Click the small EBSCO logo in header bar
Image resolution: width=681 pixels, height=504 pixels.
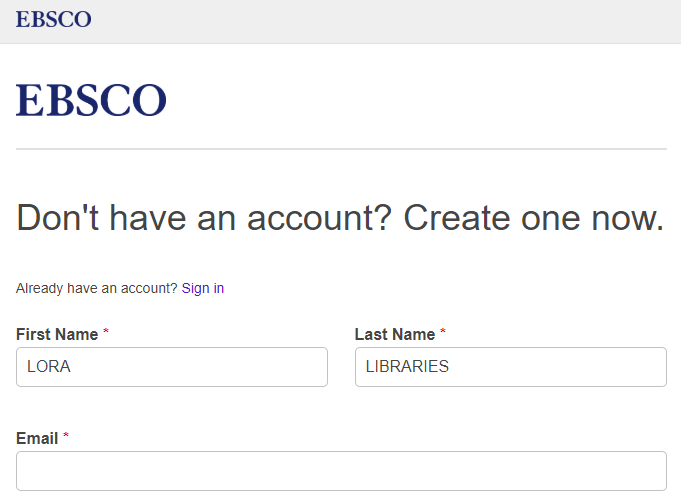(53, 20)
